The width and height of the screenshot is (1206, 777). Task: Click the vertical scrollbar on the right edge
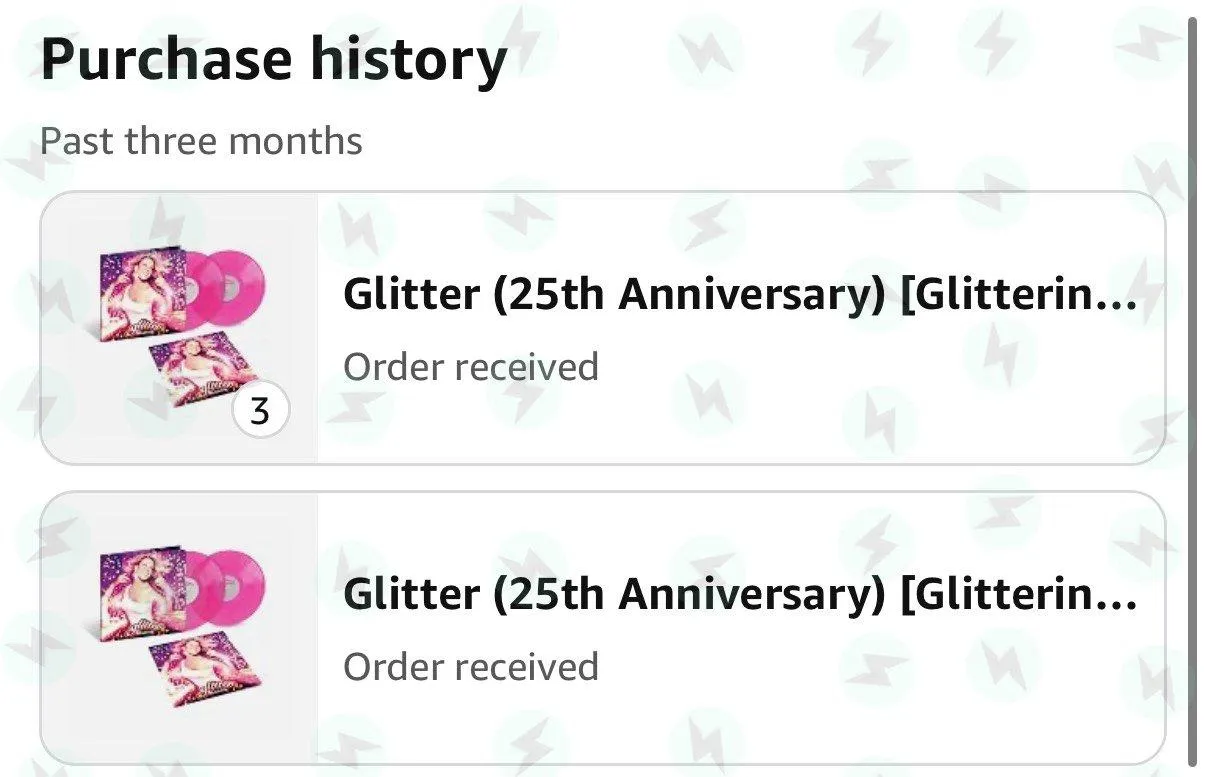1192,388
